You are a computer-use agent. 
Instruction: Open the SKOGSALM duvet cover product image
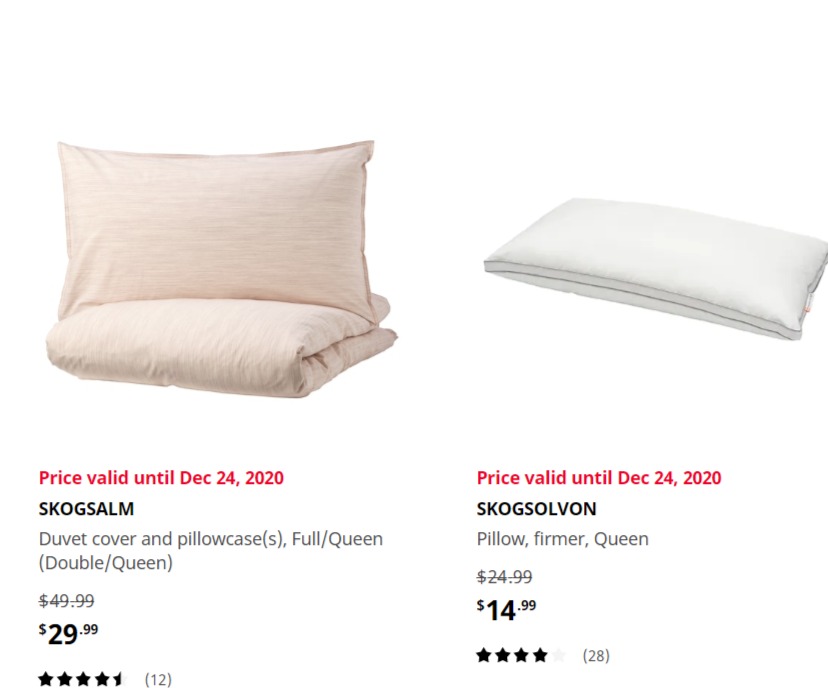click(222, 269)
